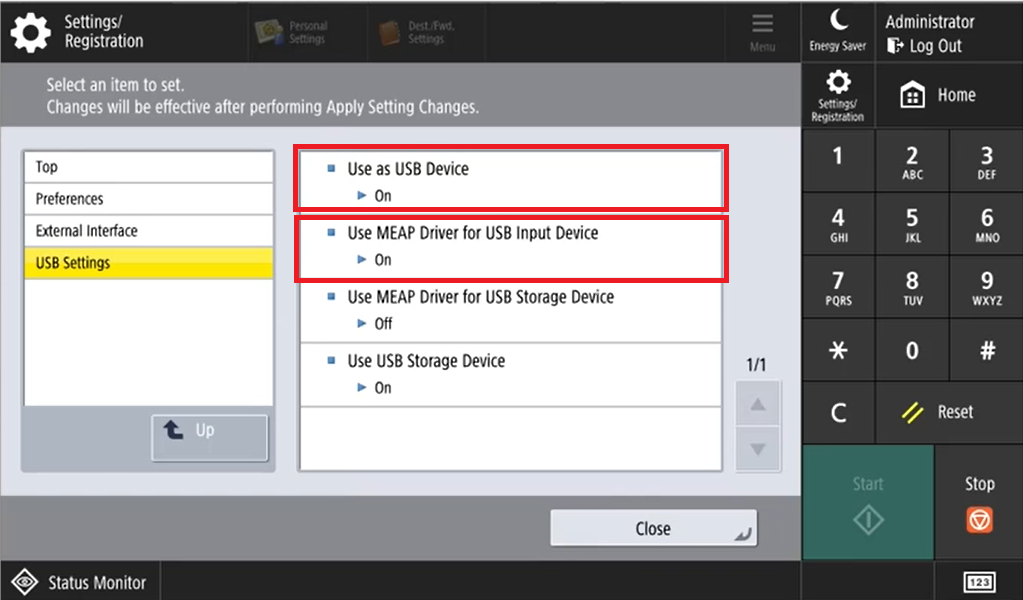
Task: Click the page down arrow
Action: point(758,450)
